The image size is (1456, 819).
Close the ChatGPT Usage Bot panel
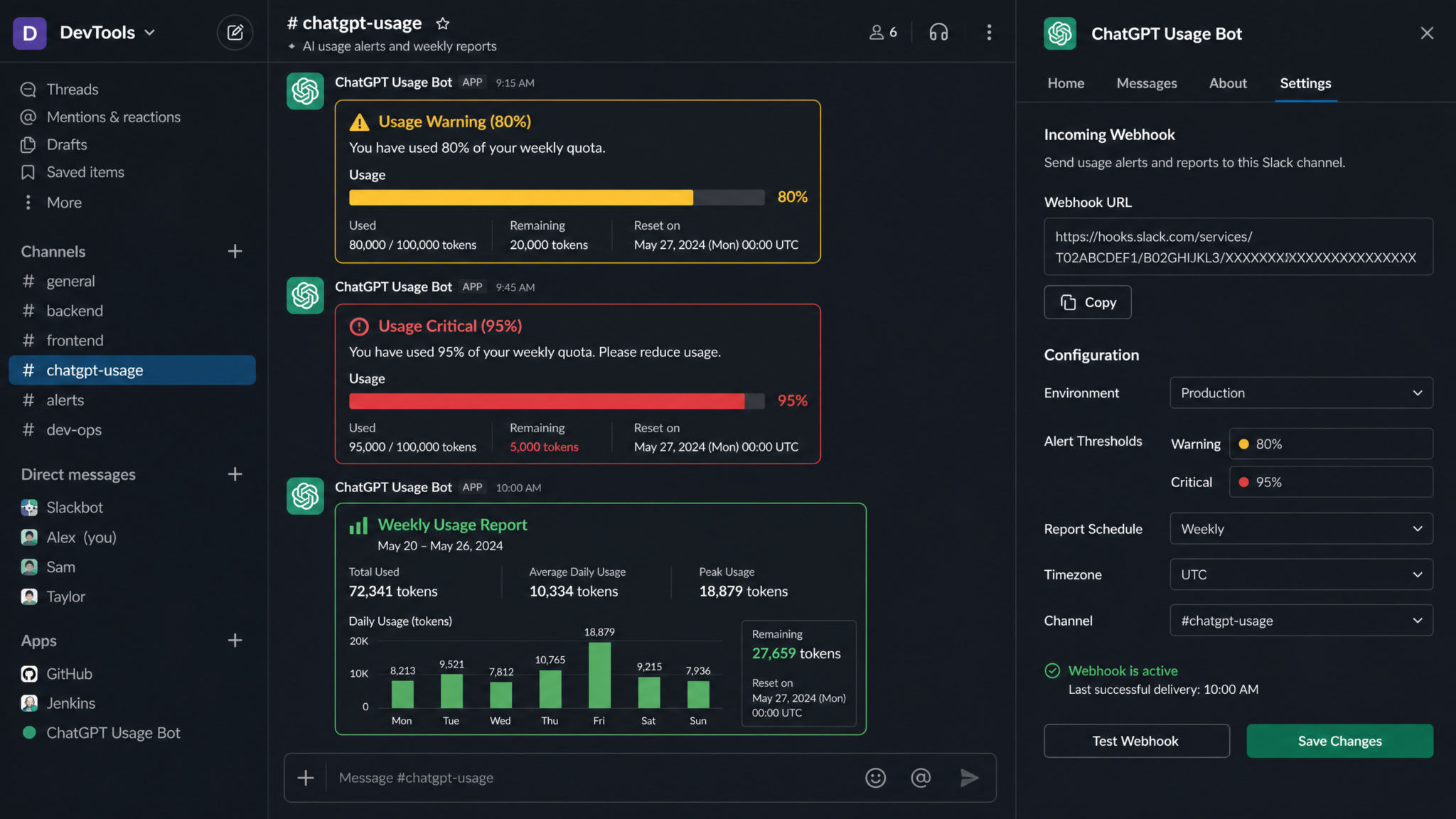click(x=1426, y=33)
